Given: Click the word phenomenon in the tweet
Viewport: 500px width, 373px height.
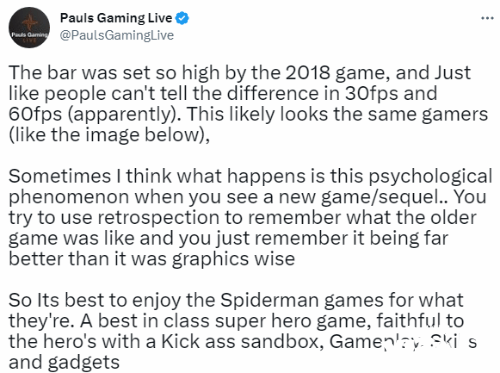Looking at the screenshot, I should tap(69, 198).
